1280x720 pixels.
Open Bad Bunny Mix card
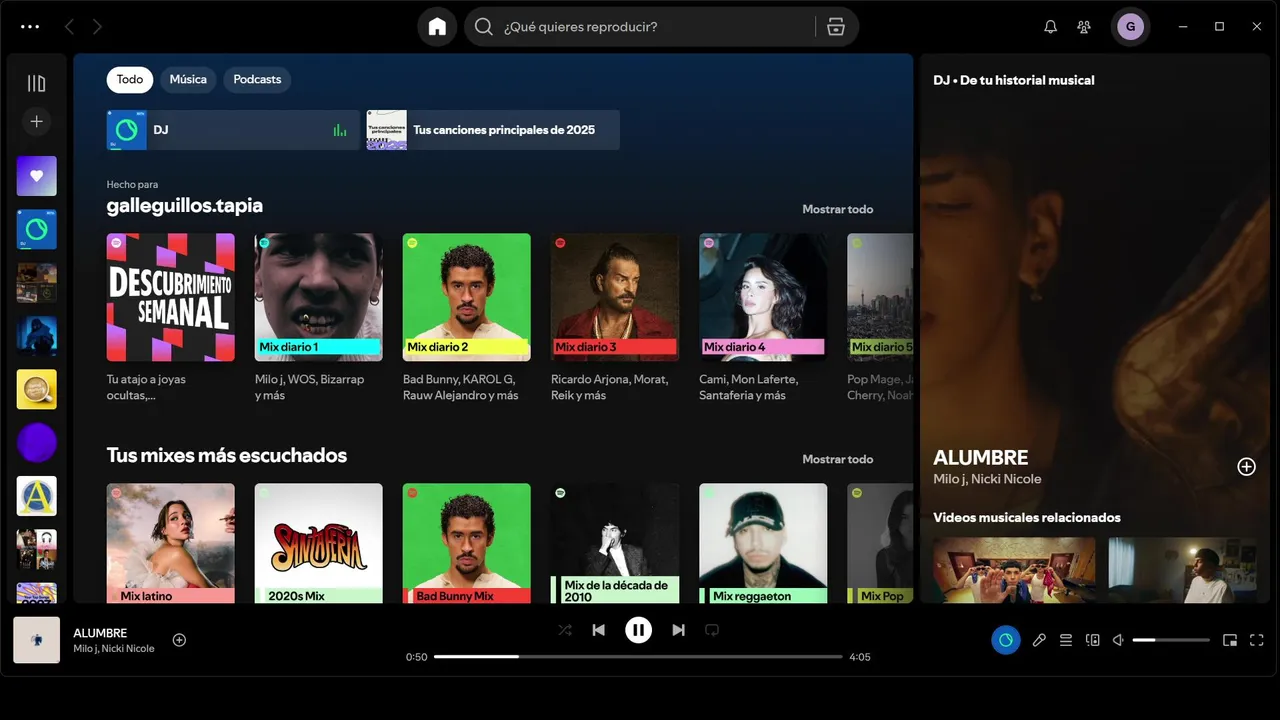coord(467,543)
